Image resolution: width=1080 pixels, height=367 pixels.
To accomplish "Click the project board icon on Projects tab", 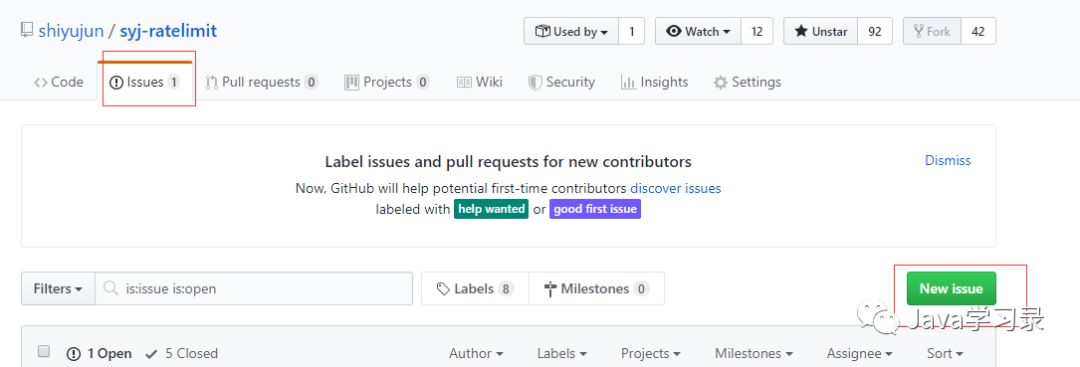I will (352, 83).
